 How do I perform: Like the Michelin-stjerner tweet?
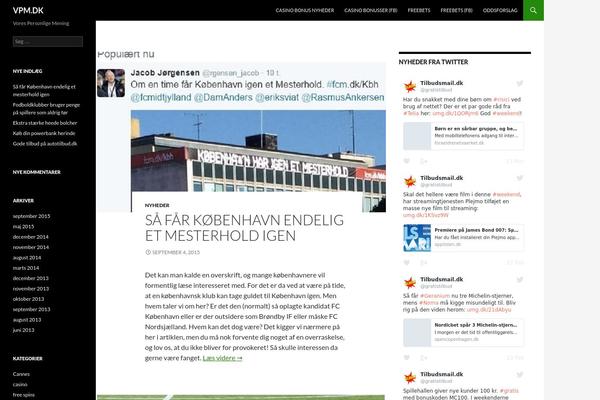[x=407, y=358]
